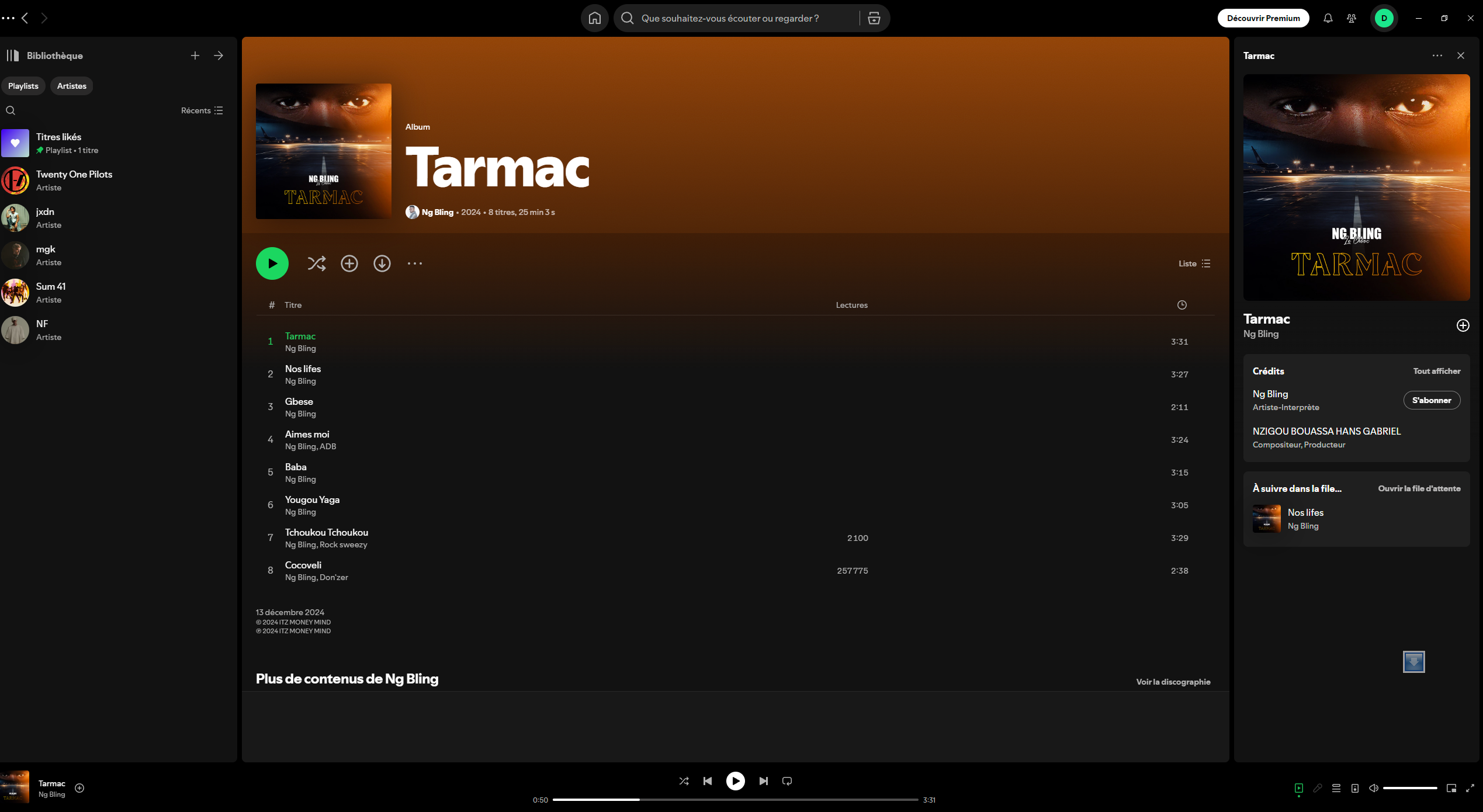Image resolution: width=1483 pixels, height=812 pixels.
Task: Click Découvrir Premium button
Action: [1263, 18]
